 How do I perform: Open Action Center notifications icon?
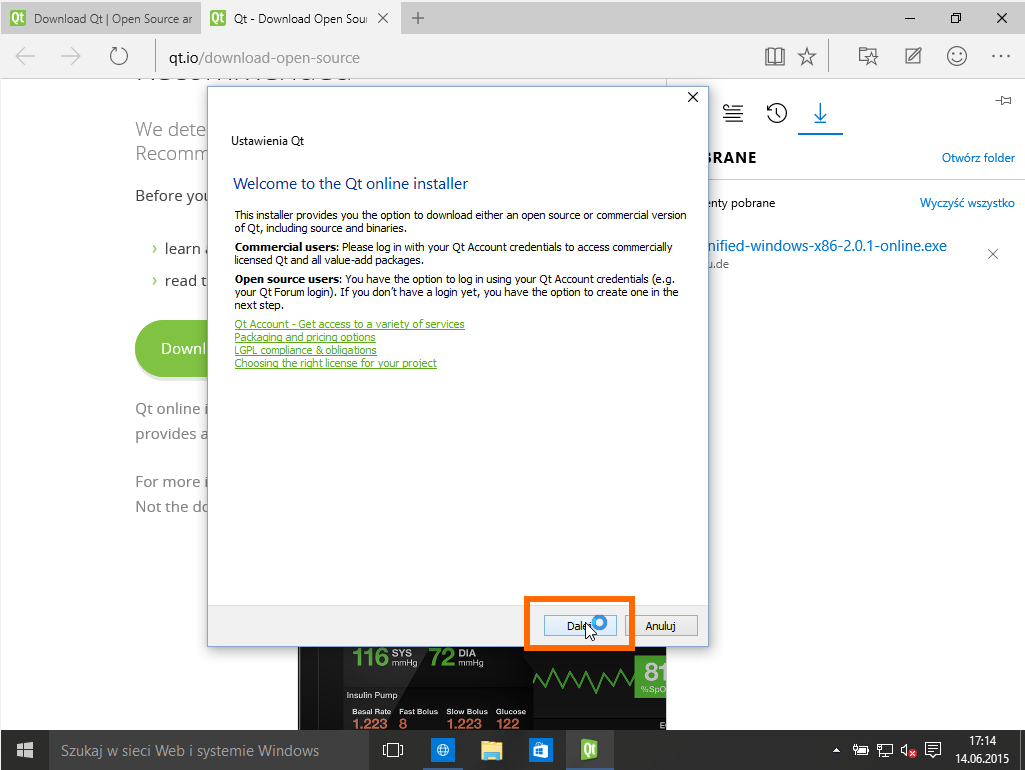tap(933, 750)
